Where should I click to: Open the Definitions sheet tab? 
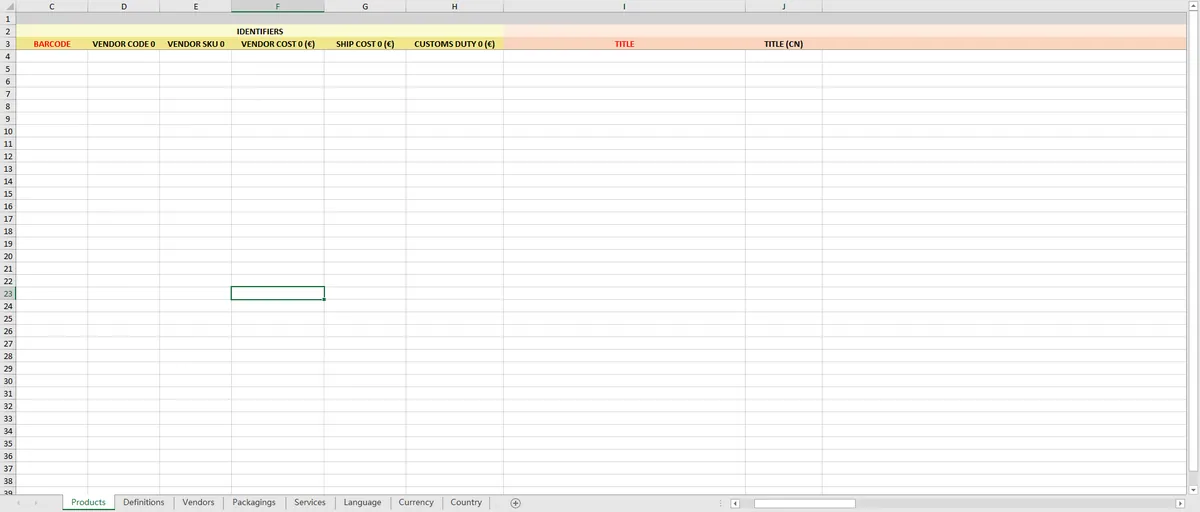(144, 502)
